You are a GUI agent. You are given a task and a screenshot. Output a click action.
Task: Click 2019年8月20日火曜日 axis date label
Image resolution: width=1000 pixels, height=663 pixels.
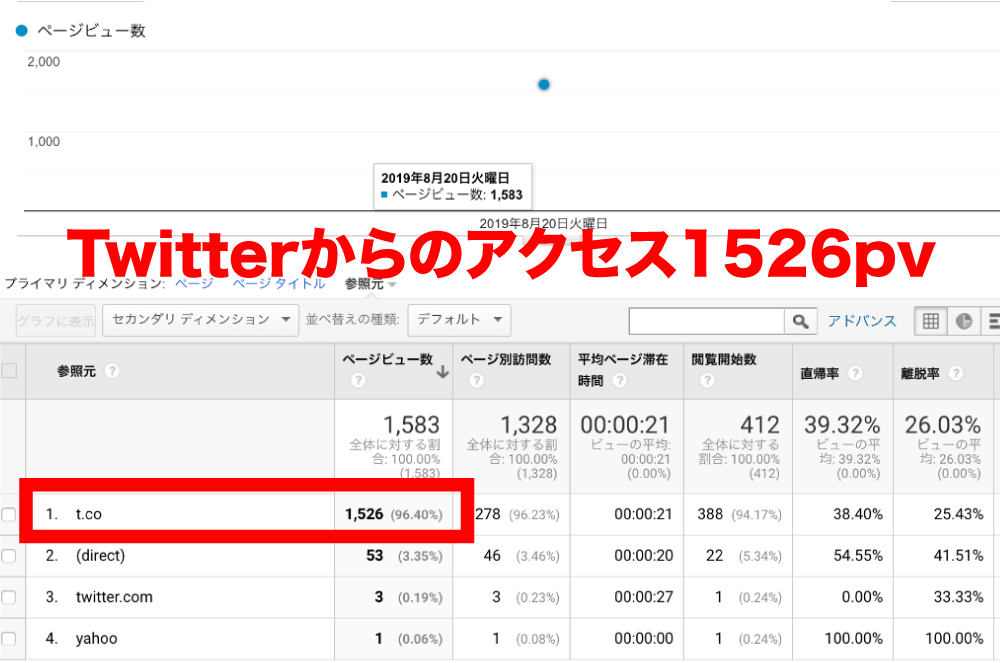point(543,224)
